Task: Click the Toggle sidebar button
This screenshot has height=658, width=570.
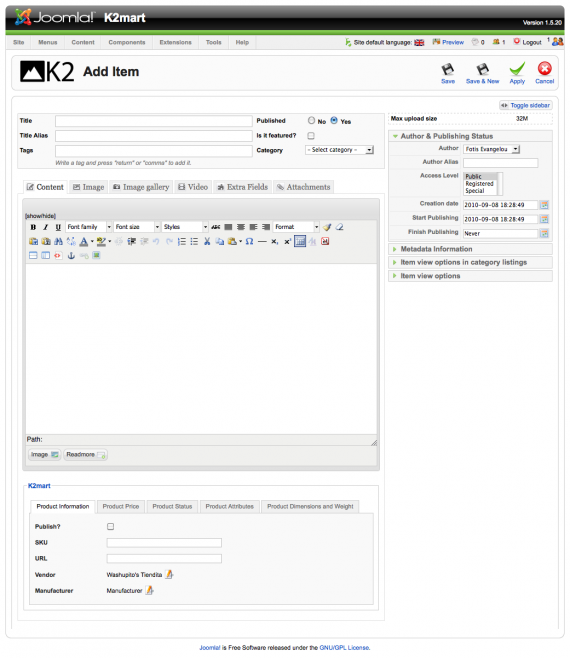Action: [526, 105]
